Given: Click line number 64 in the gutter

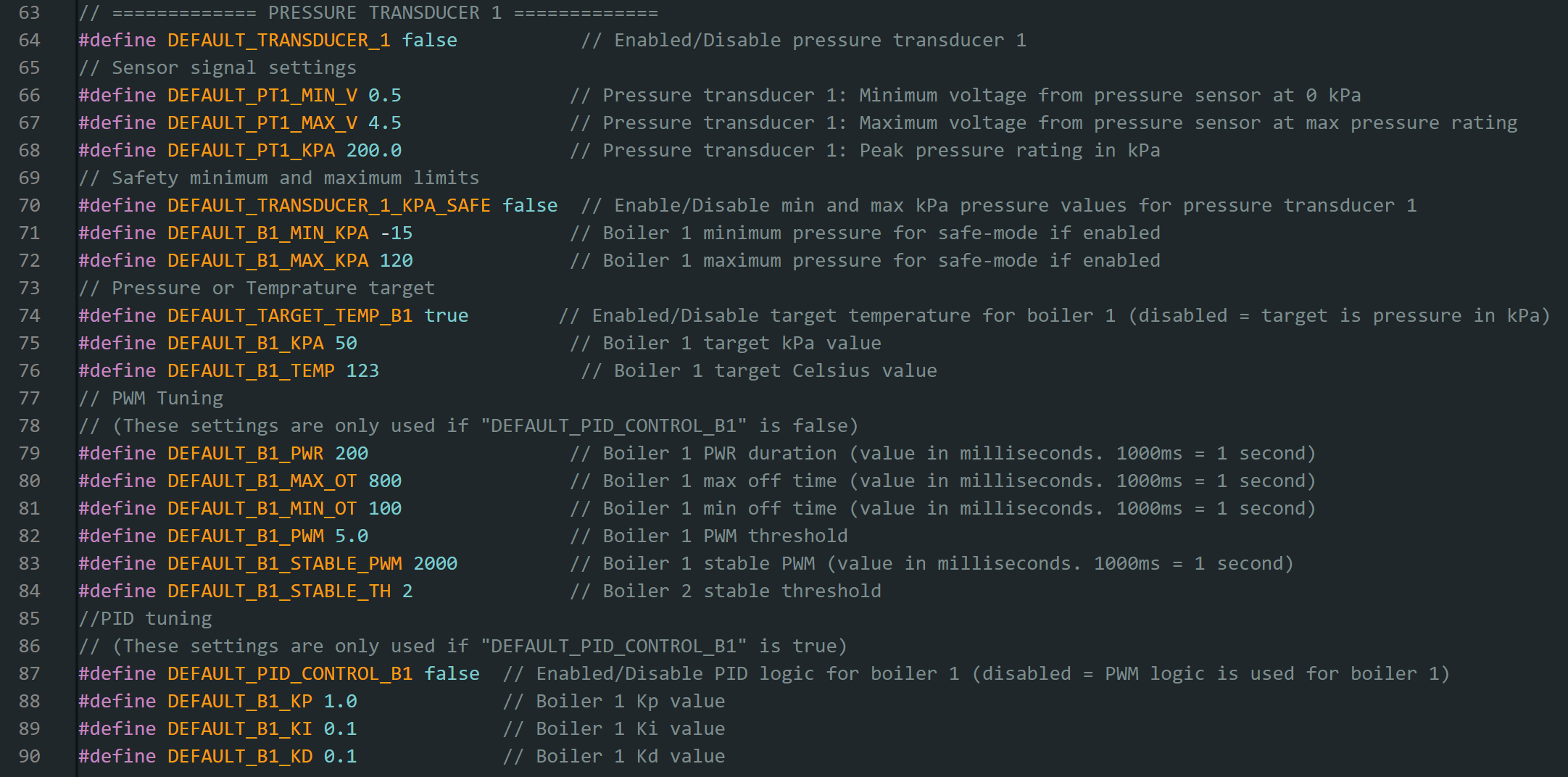Looking at the screenshot, I should tap(29, 40).
